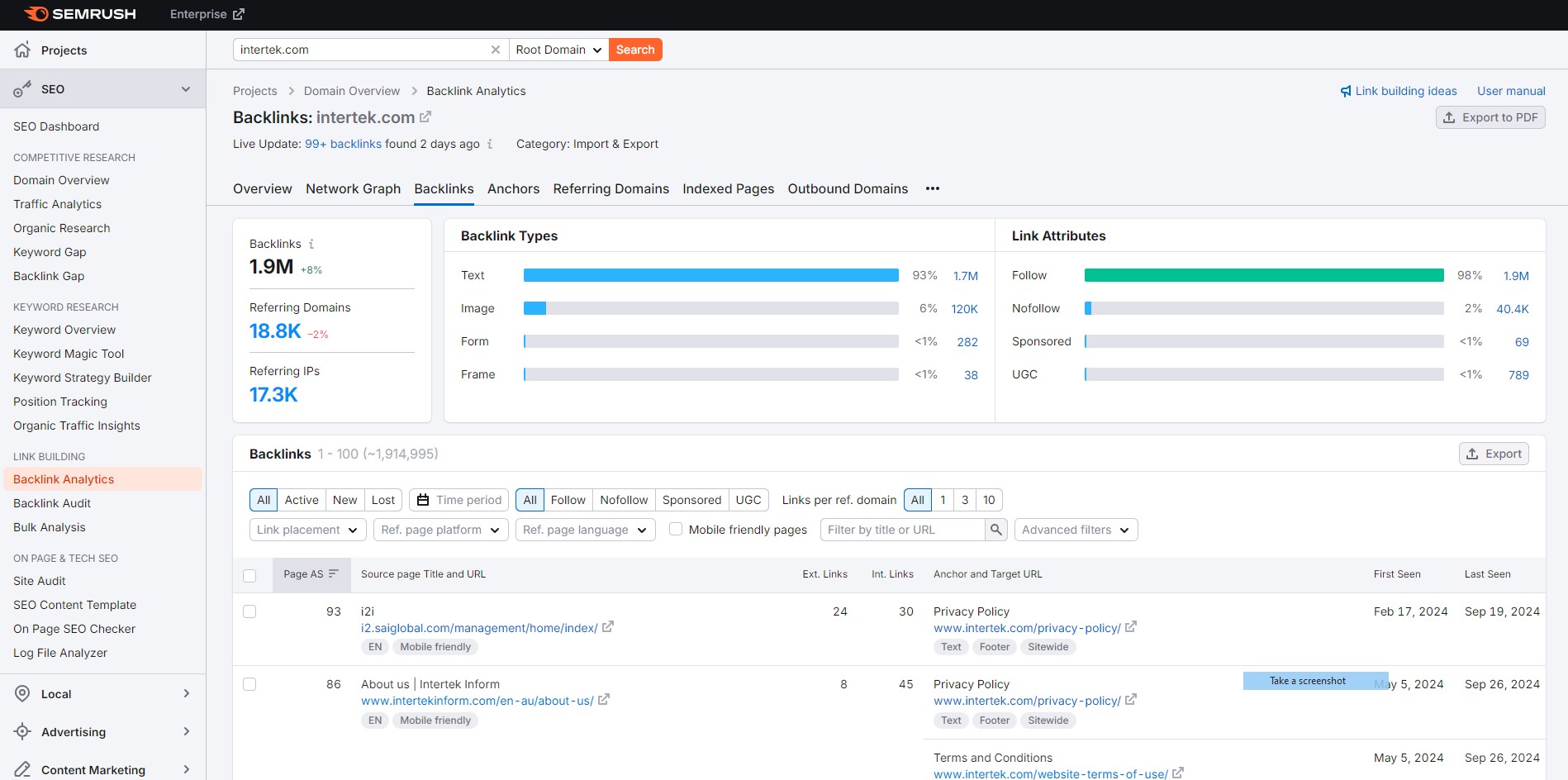Select 10 links per ref. domain
Viewport: 1568px width, 780px height.
click(989, 500)
